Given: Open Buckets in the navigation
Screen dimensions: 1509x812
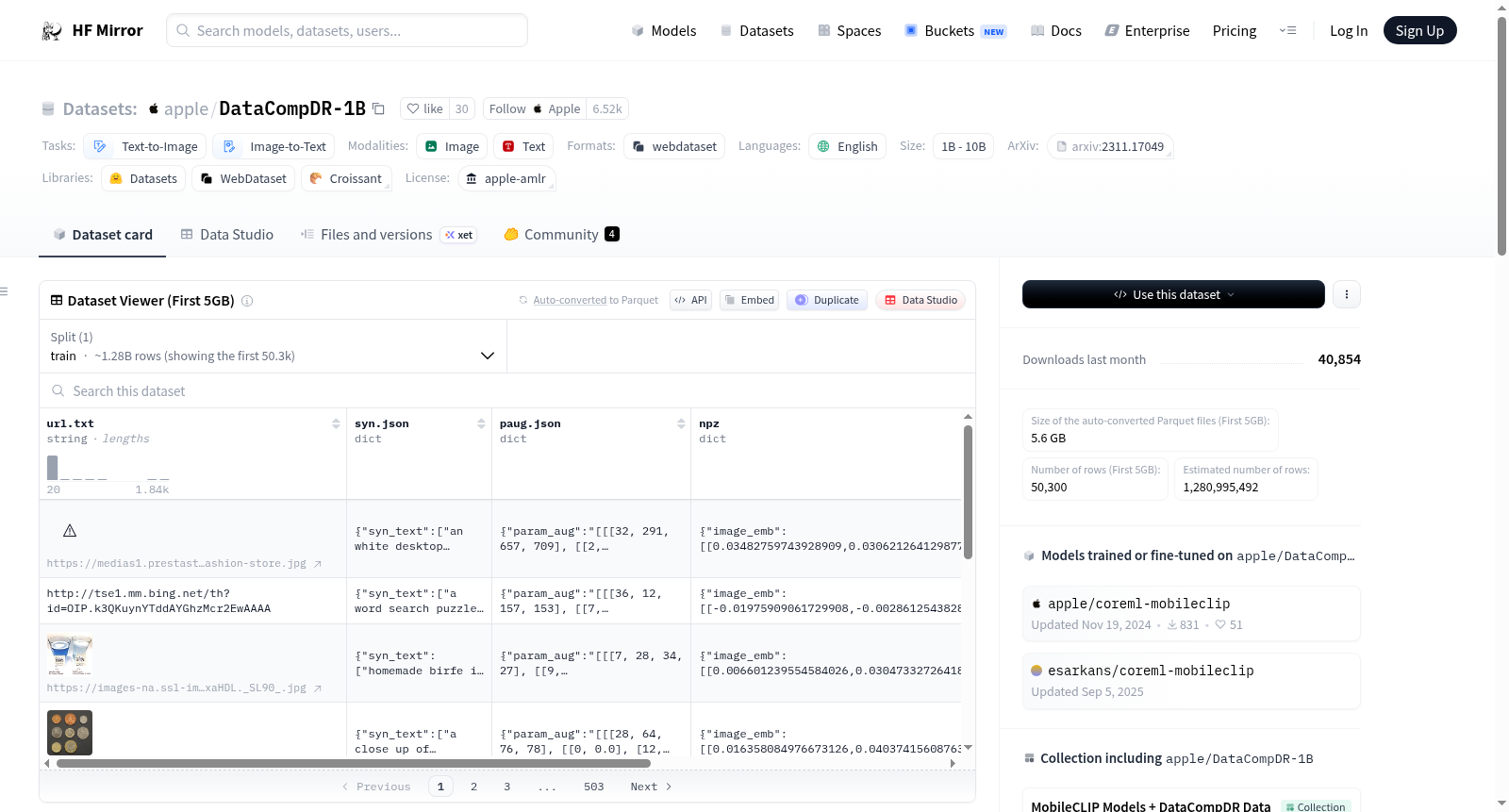Looking at the screenshot, I should click(x=955, y=31).
